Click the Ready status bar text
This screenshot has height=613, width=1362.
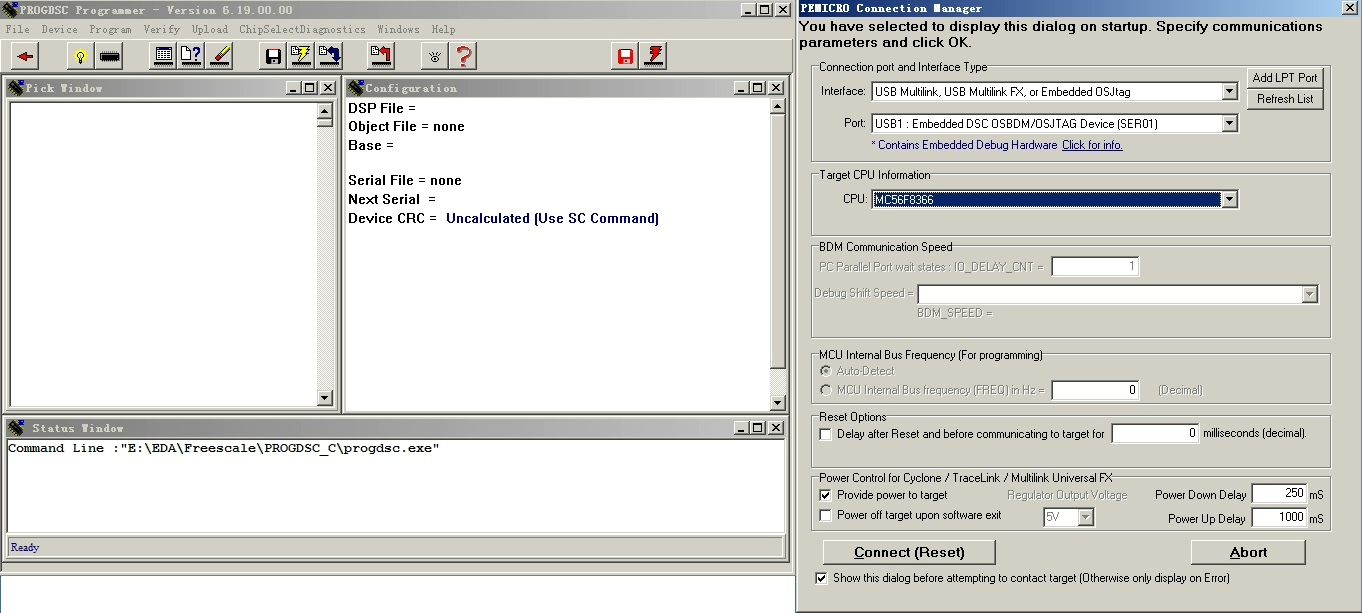coord(25,547)
